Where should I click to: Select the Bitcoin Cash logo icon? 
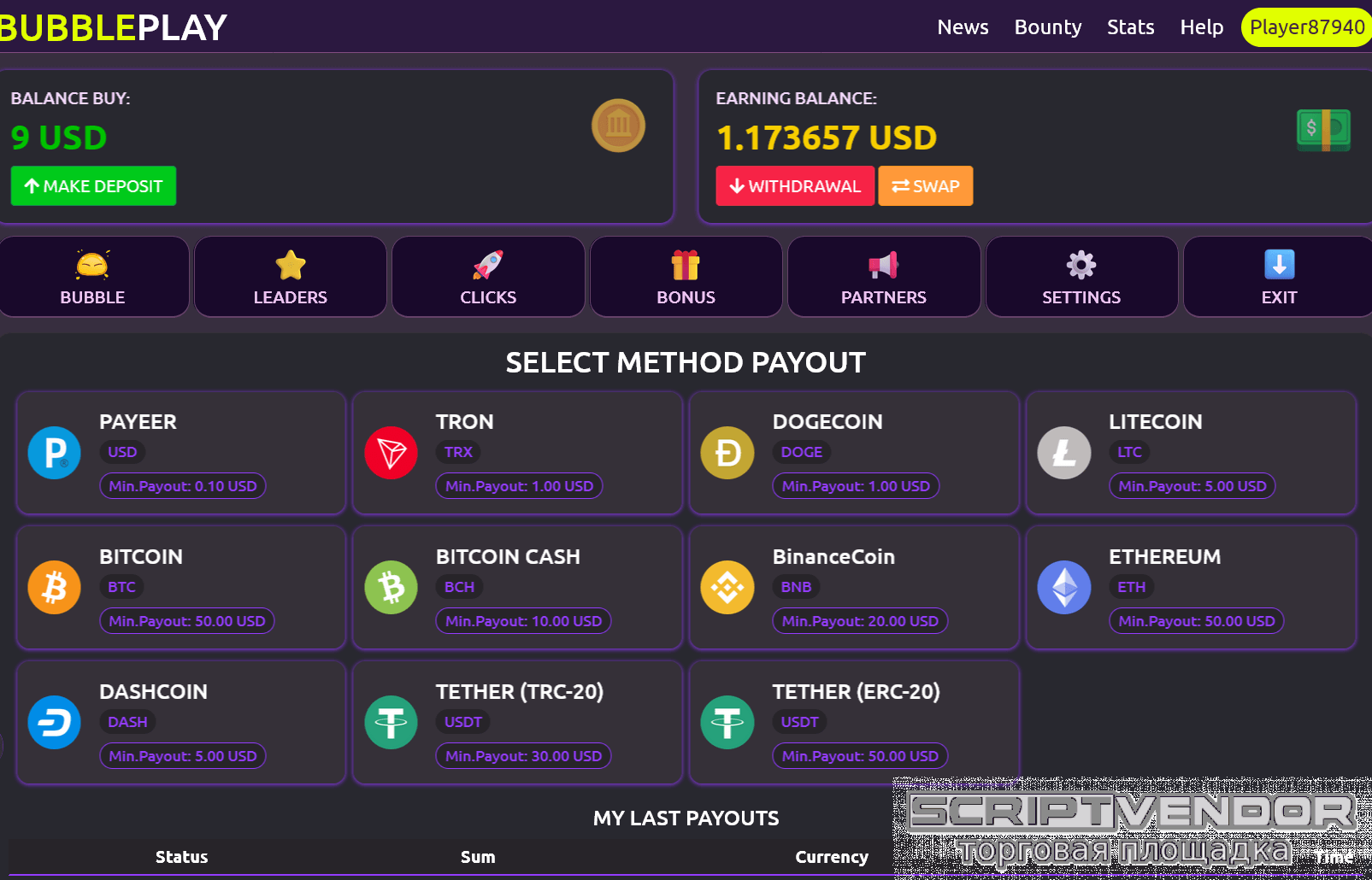391,588
